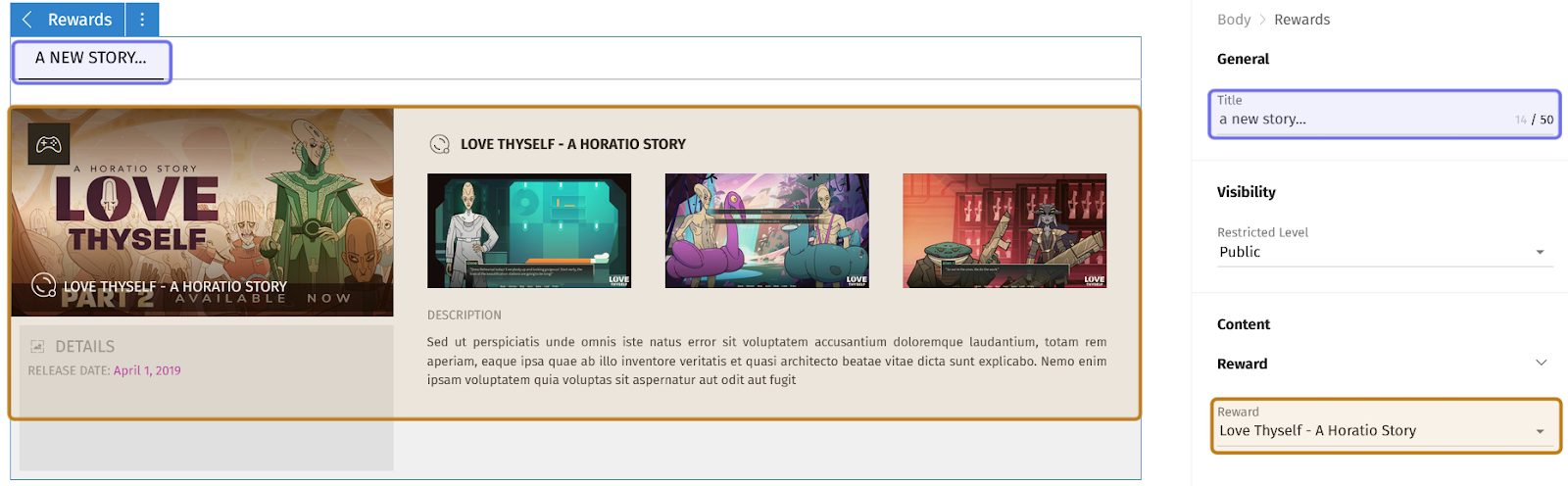Open the flamingo screenshot thumbnail
The width and height of the screenshot is (1568, 486).
point(766,231)
